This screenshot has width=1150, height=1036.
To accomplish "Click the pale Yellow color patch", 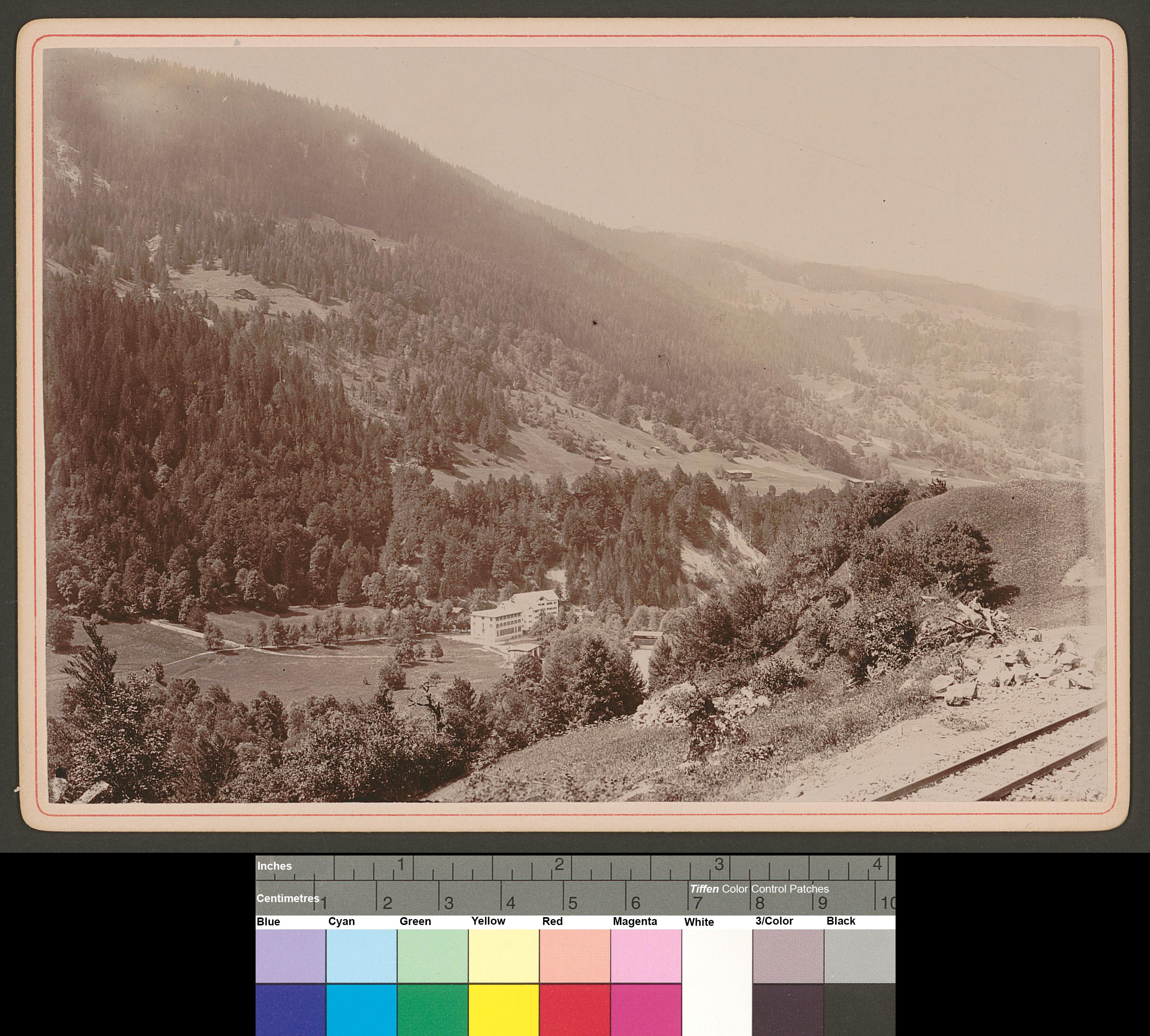I will coord(504,956).
